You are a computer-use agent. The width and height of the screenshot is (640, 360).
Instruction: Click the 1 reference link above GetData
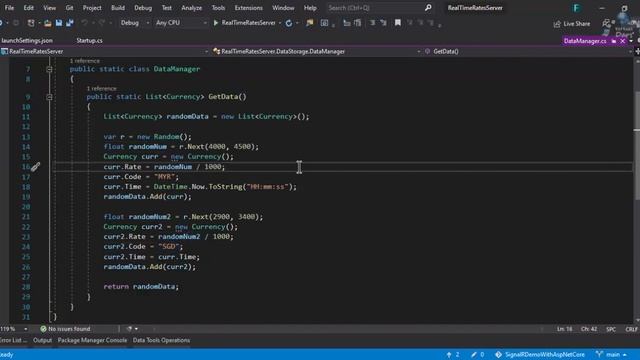point(101,88)
